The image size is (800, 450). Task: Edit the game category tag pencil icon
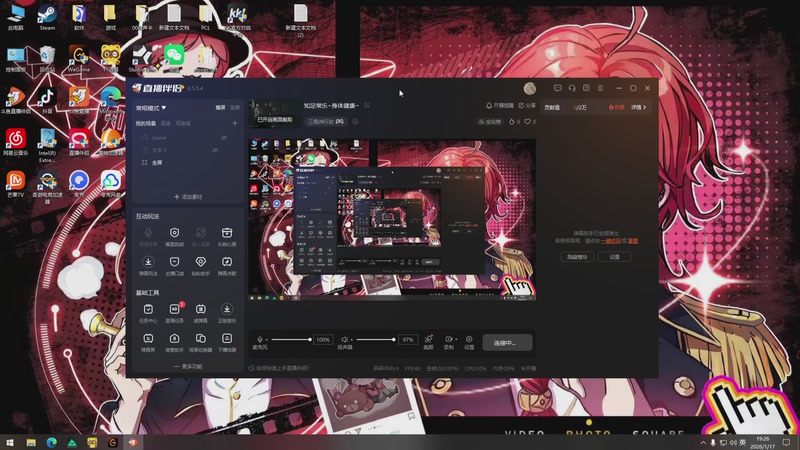pyautogui.click(x=356, y=121)
